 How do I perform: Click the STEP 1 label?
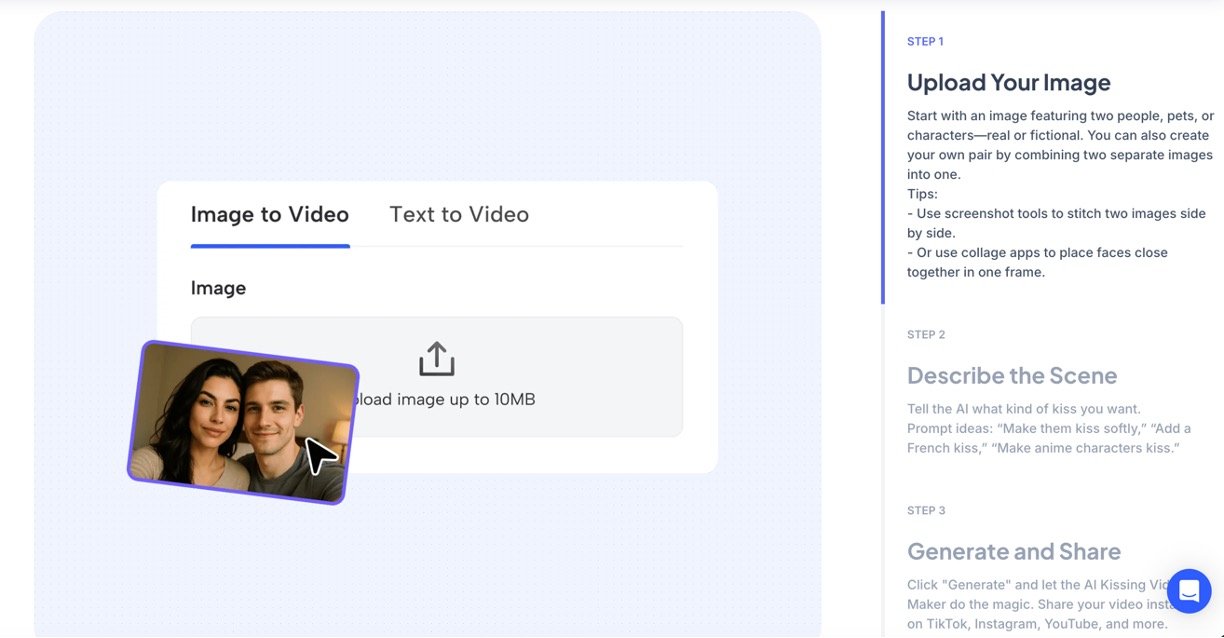pos(925,42)
